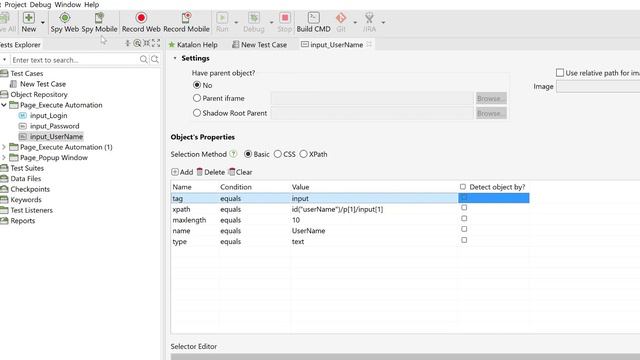Open the Help menu

[91, 4]
